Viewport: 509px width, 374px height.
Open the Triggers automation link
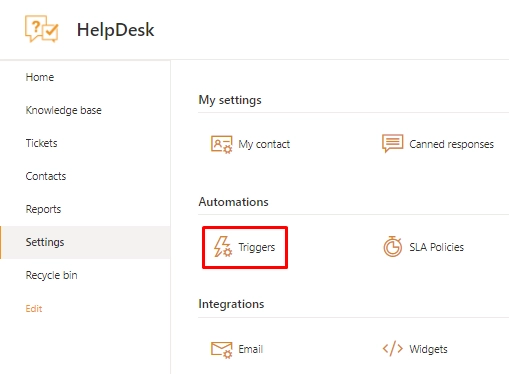(257, 247)
